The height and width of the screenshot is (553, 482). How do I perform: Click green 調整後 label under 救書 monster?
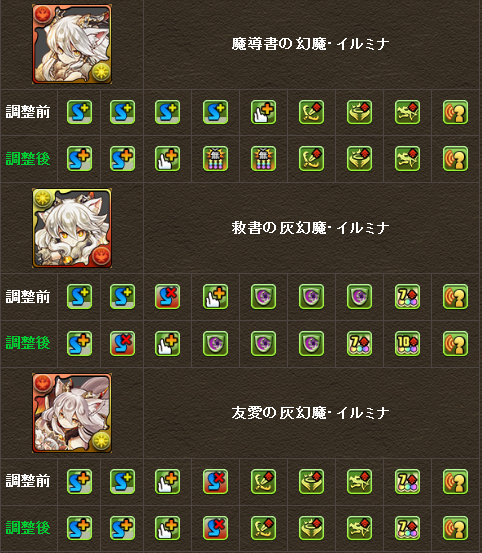pos(28,343)
